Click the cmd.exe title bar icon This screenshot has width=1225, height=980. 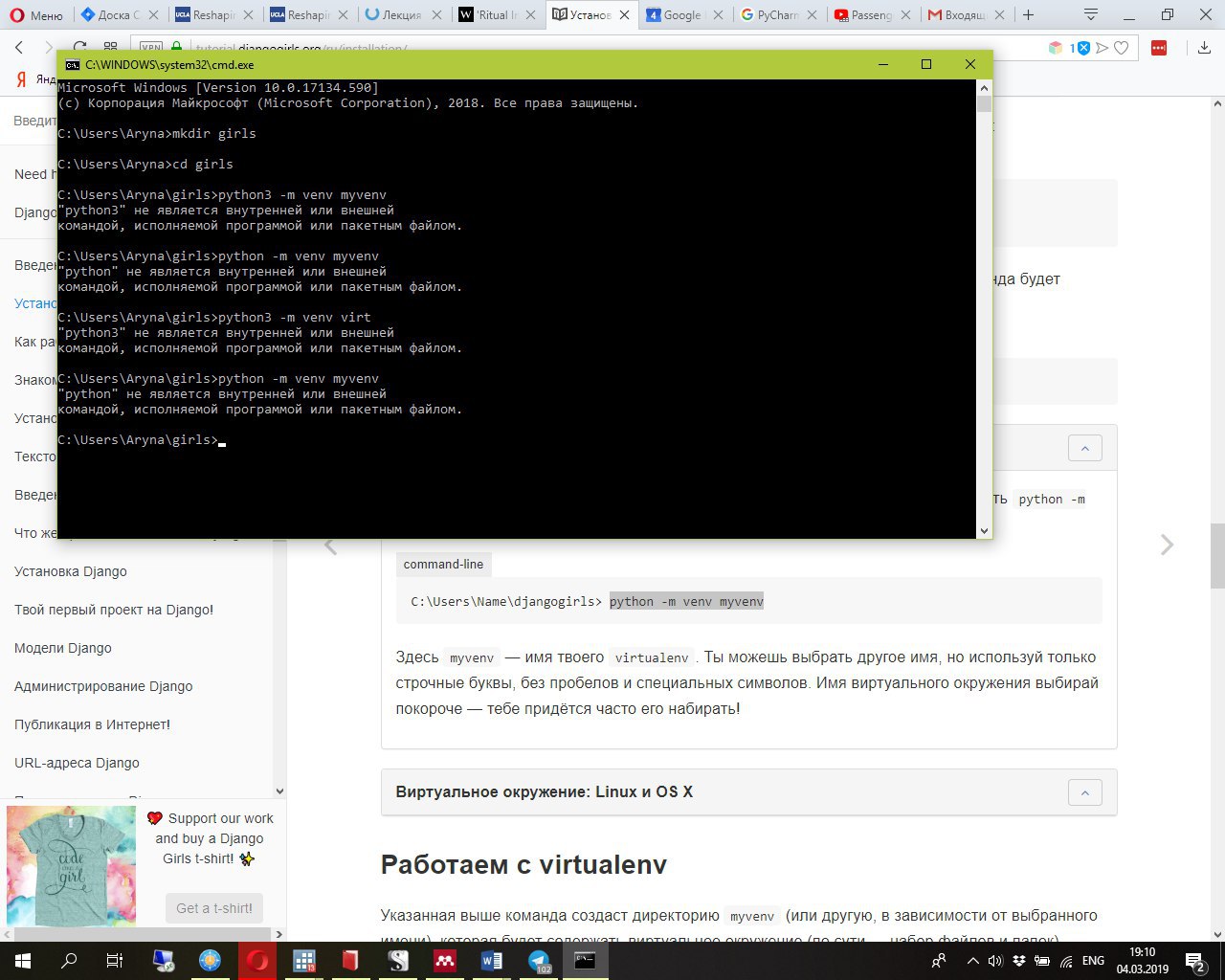pyautogui.click(x=72, y=64)
